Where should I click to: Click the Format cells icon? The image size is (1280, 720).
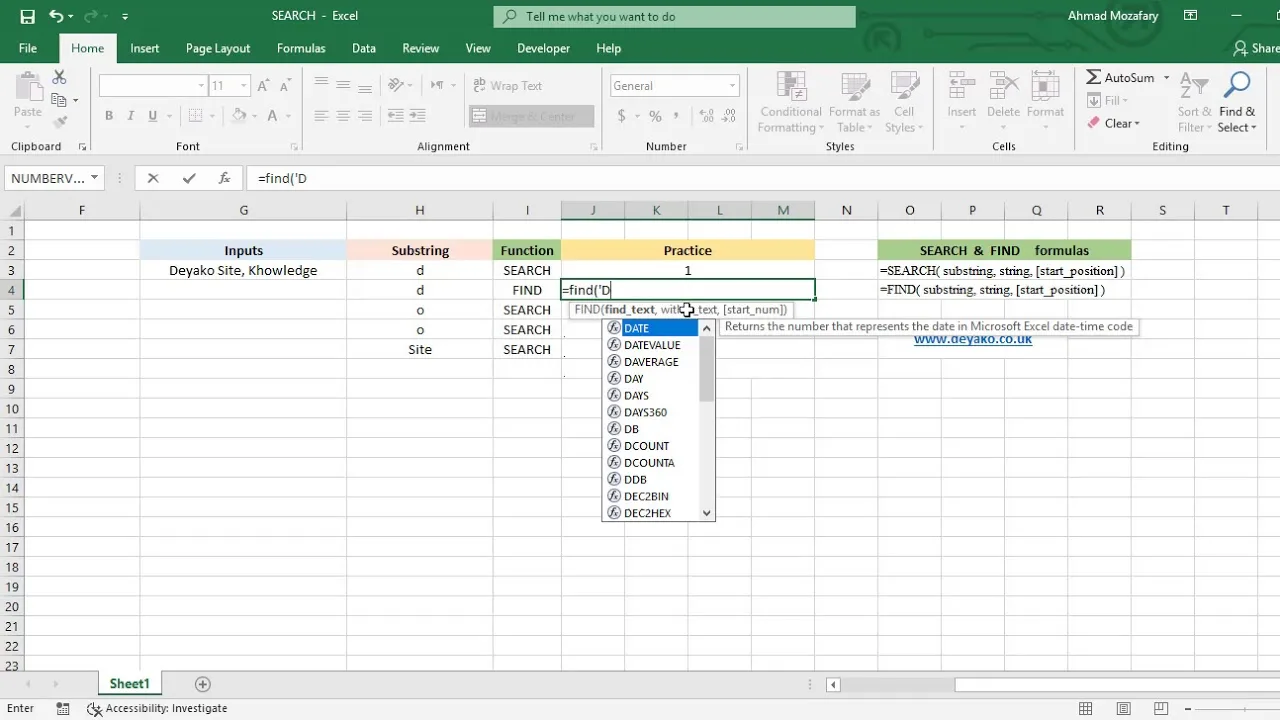tap(1045, 87)
